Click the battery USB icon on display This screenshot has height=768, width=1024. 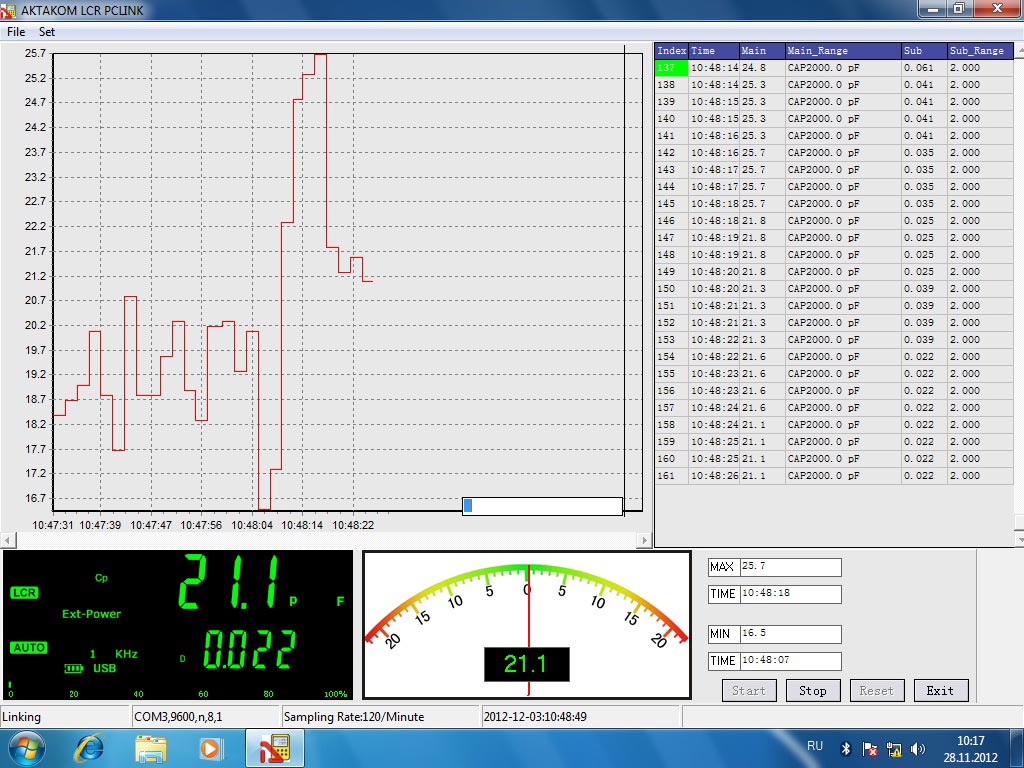pyautogui.click(x=74, y=668)
